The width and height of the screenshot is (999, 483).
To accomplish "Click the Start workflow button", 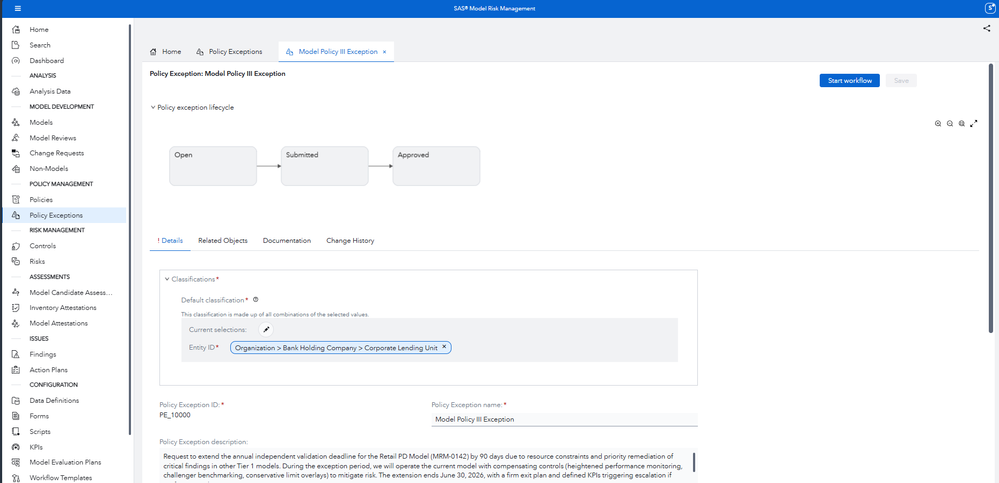I will [850, 81].
